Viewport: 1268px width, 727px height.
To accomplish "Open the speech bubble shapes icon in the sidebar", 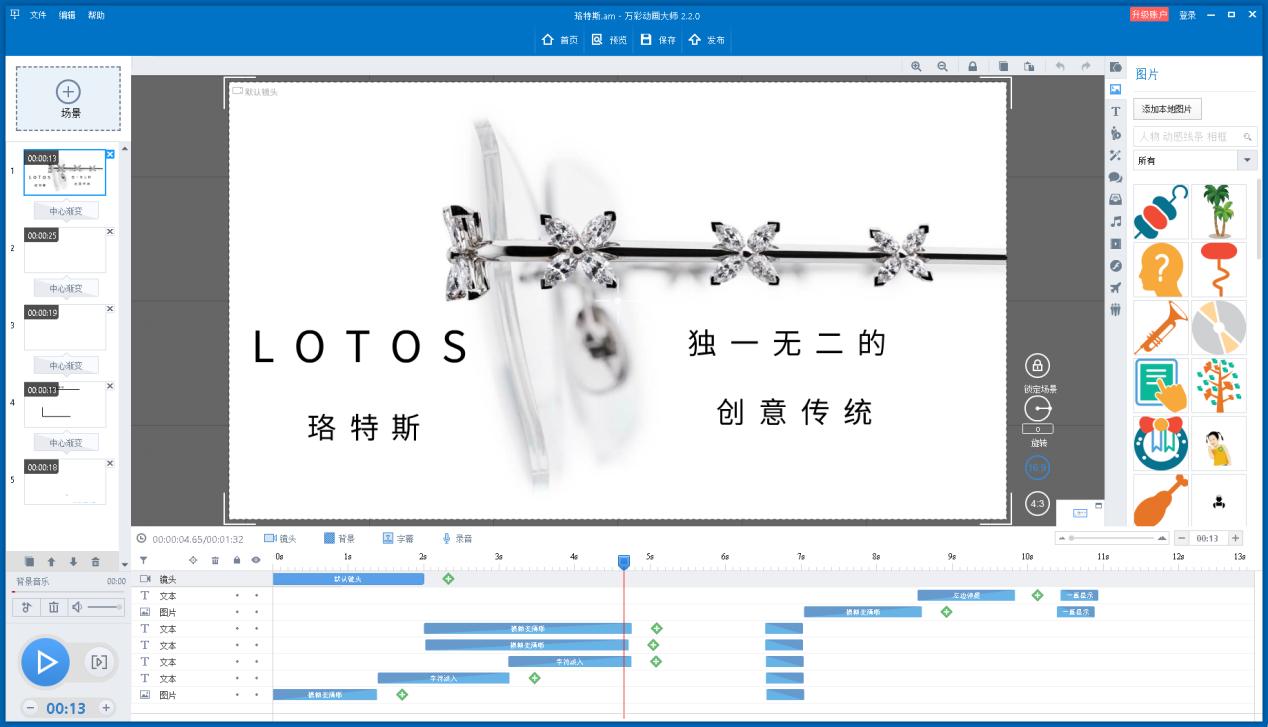I will (x=1116, y=177).
